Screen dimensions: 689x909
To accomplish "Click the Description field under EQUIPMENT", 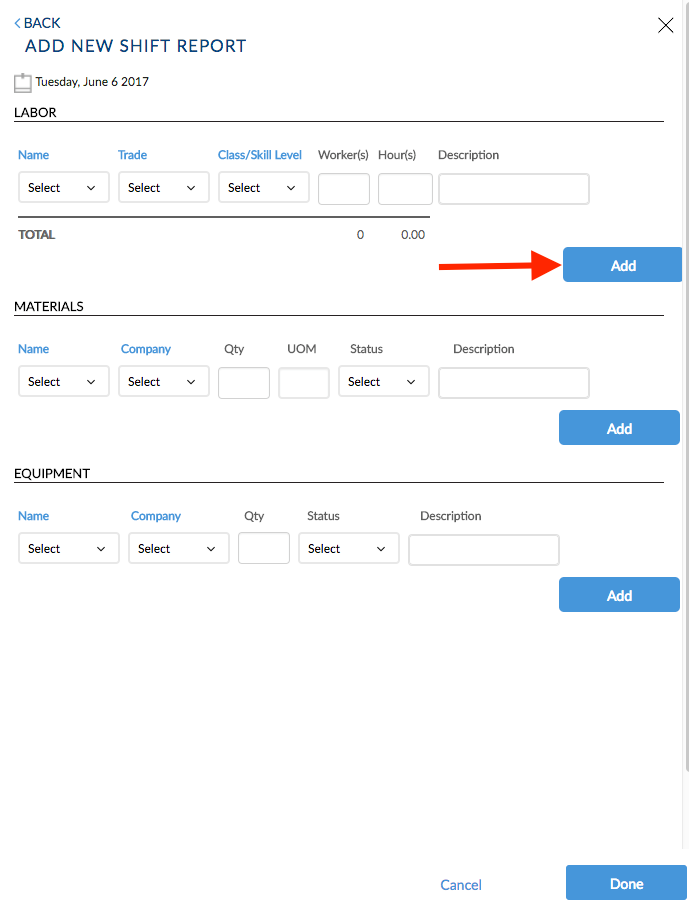I will (x=483, y=548).
